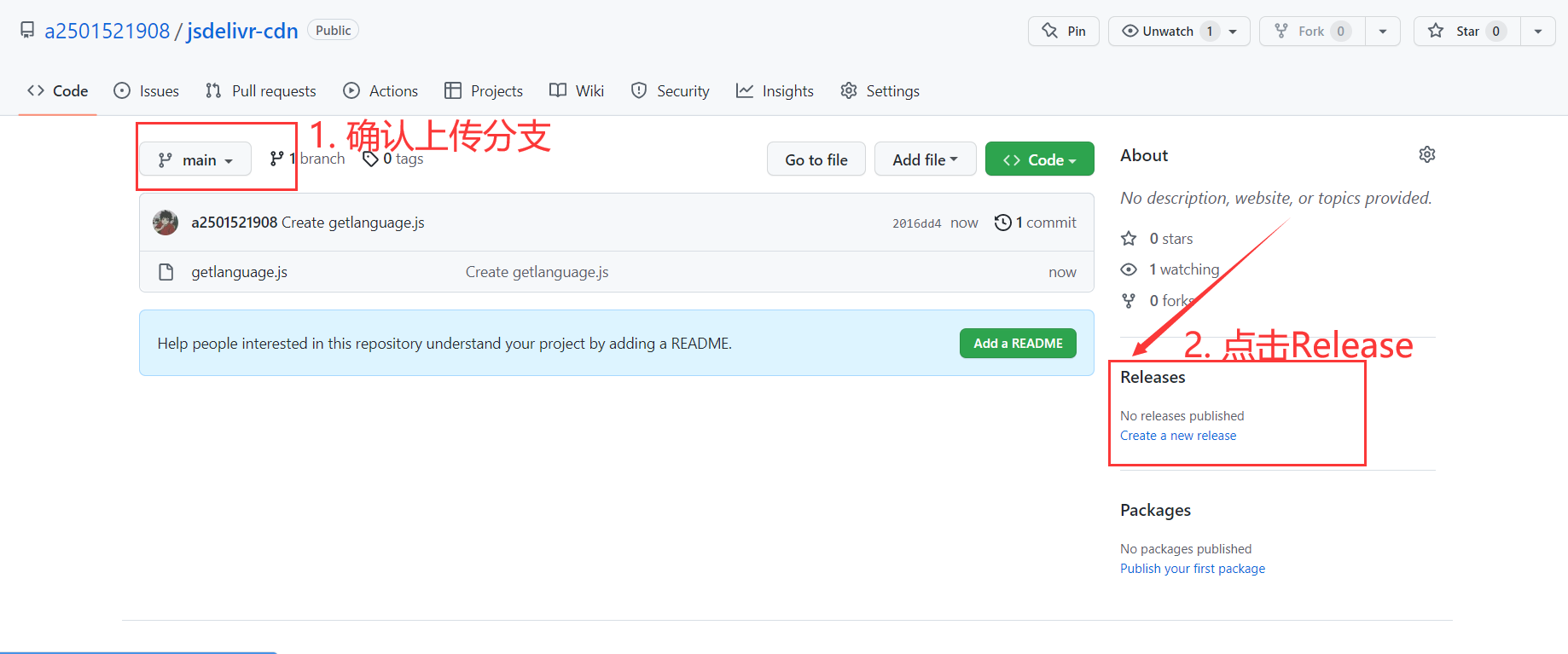Click Publish your first package link

coord(1193,569)
